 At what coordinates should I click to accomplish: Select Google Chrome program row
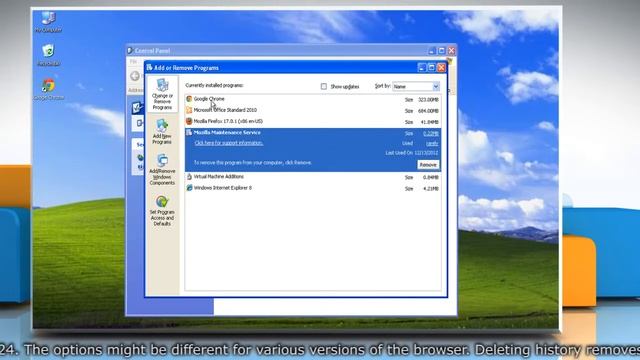coord(313,99)
